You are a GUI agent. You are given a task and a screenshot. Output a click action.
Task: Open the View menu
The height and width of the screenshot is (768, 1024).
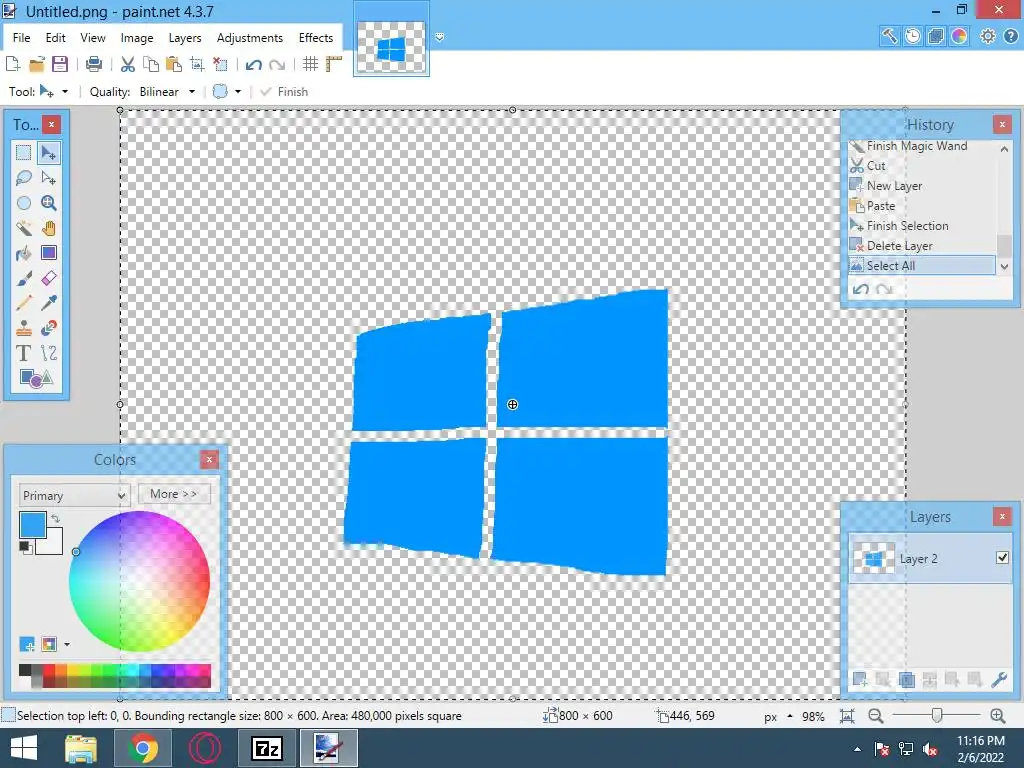tap(93, 38)
